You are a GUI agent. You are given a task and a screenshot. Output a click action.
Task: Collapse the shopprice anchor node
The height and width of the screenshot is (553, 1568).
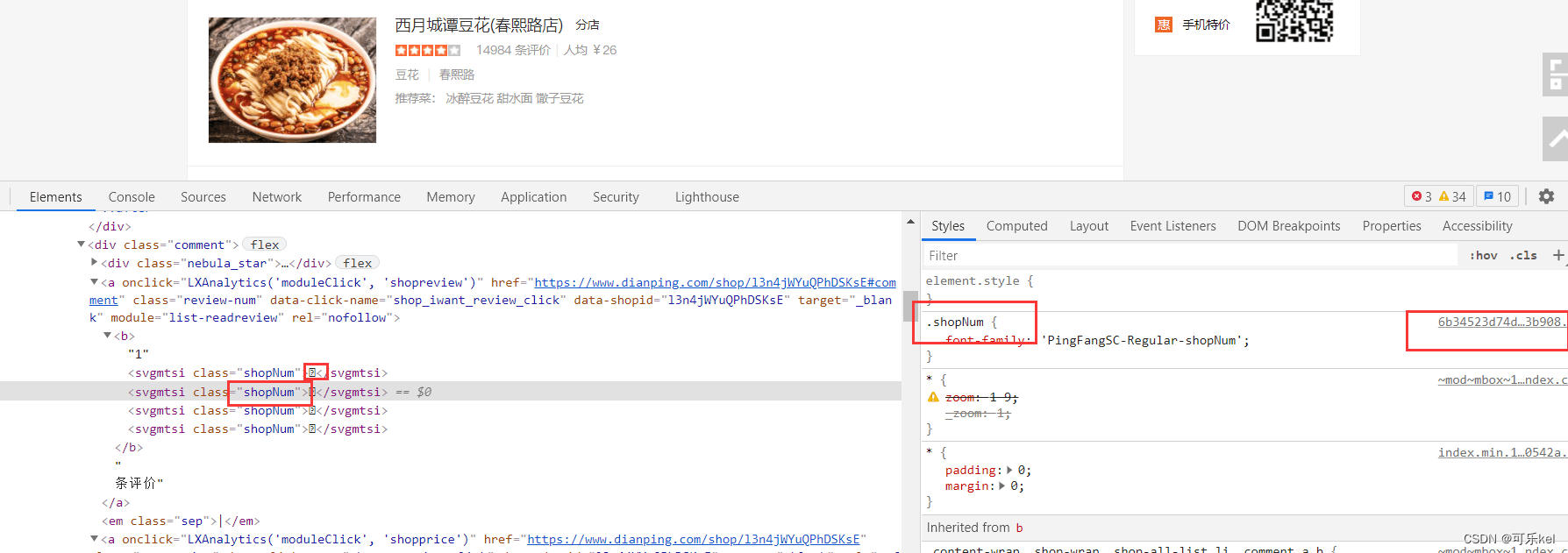click(x=95, y=539)
